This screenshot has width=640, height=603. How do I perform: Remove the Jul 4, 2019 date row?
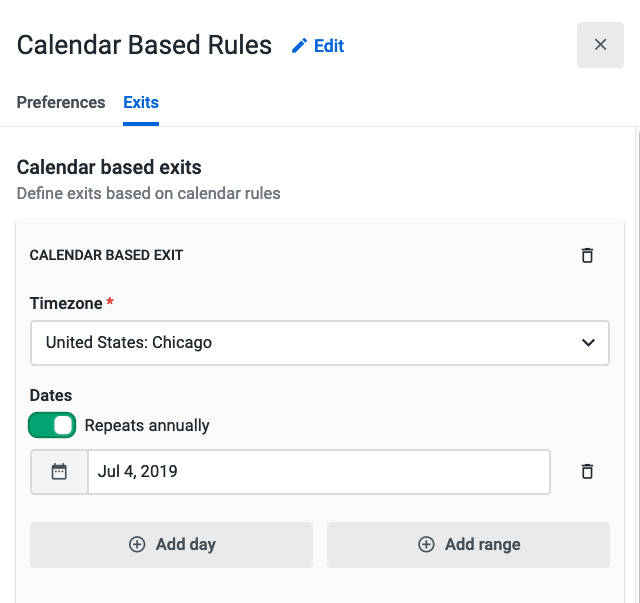pos(587,472)
